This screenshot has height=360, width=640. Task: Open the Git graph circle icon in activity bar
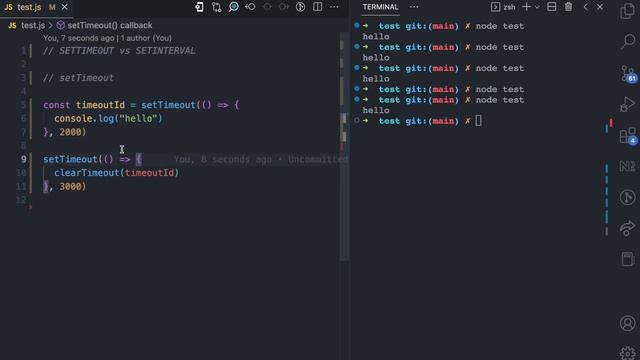pos(627,197)
